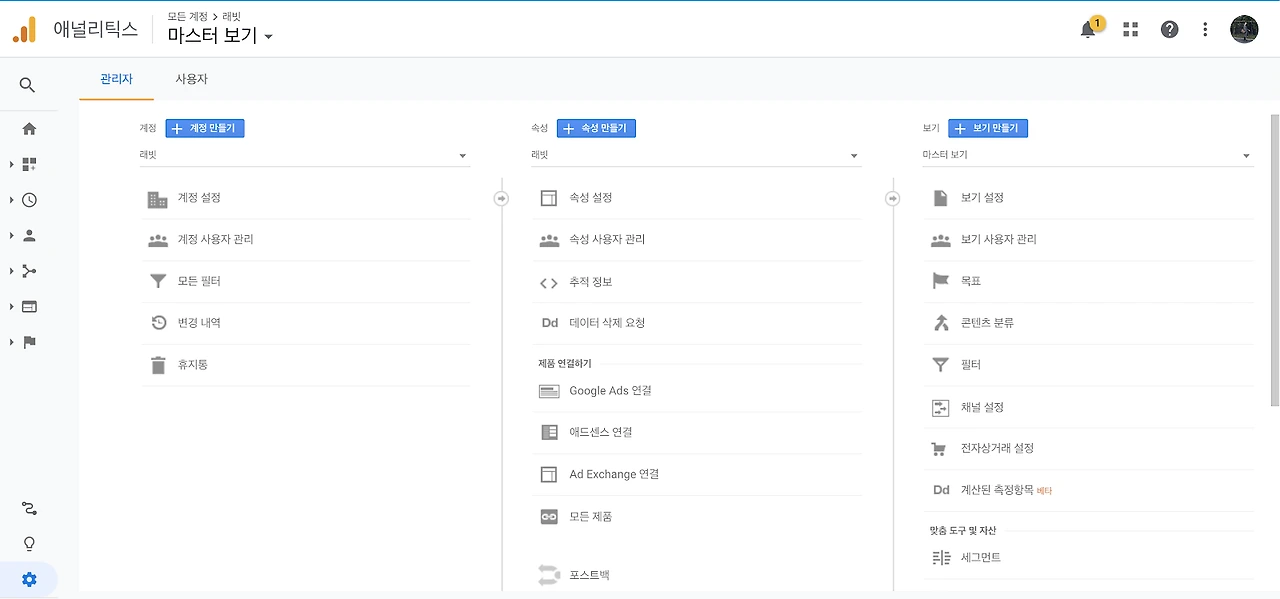
Task: Go to Home in the sidebar
Action: (x=29, y=128)
